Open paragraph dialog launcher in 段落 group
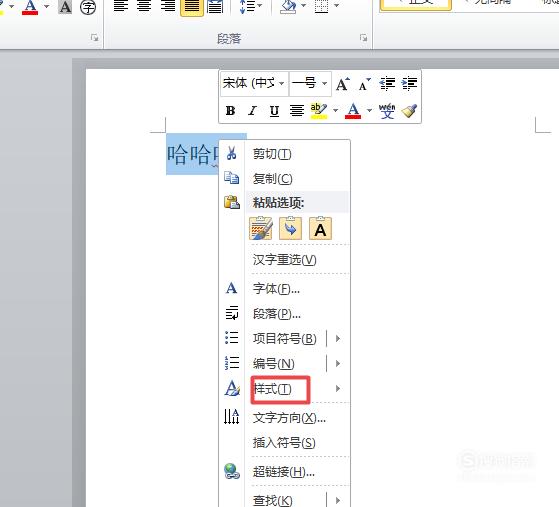Screen dimensions: 559x507 tap(363, 37)
